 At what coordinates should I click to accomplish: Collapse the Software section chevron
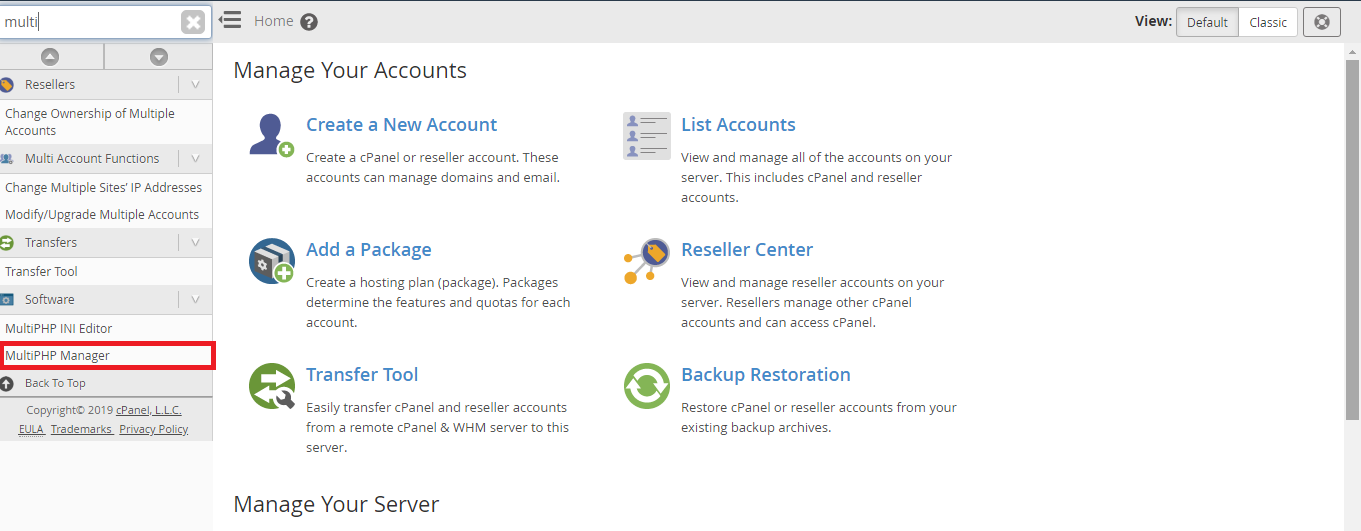[195, 300]
